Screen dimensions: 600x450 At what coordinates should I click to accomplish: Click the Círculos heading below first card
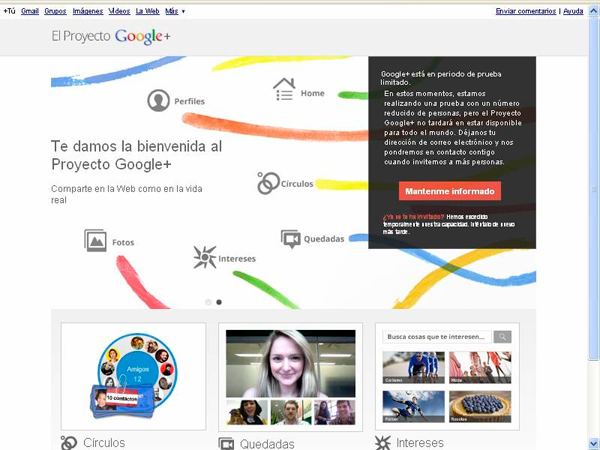tap(104, 443)
